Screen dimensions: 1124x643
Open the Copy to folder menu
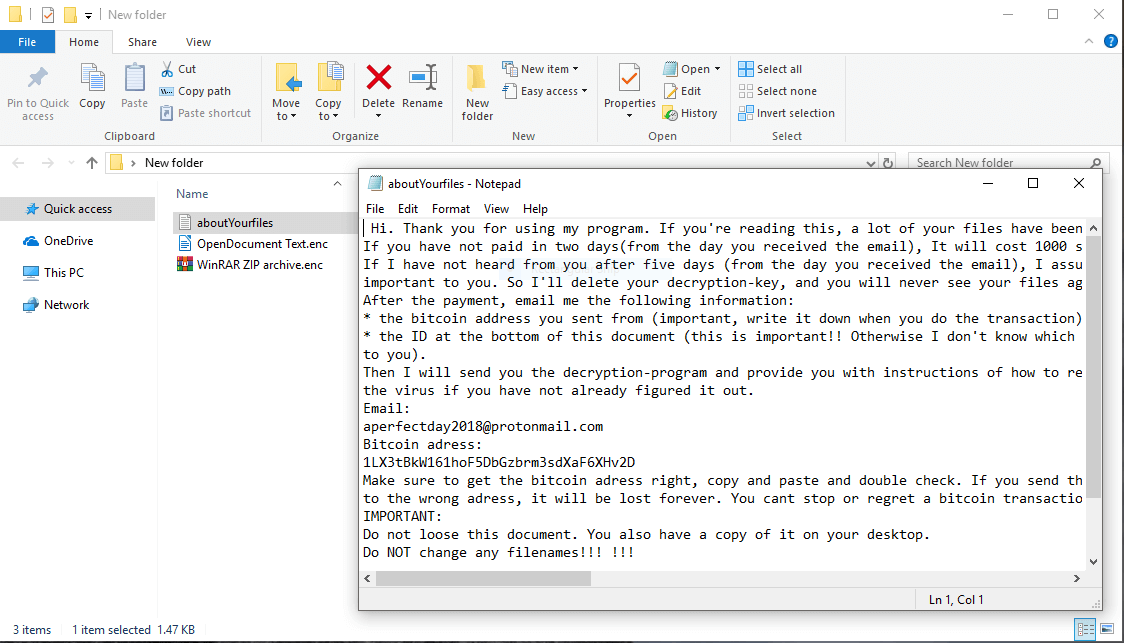pos(328,92)
